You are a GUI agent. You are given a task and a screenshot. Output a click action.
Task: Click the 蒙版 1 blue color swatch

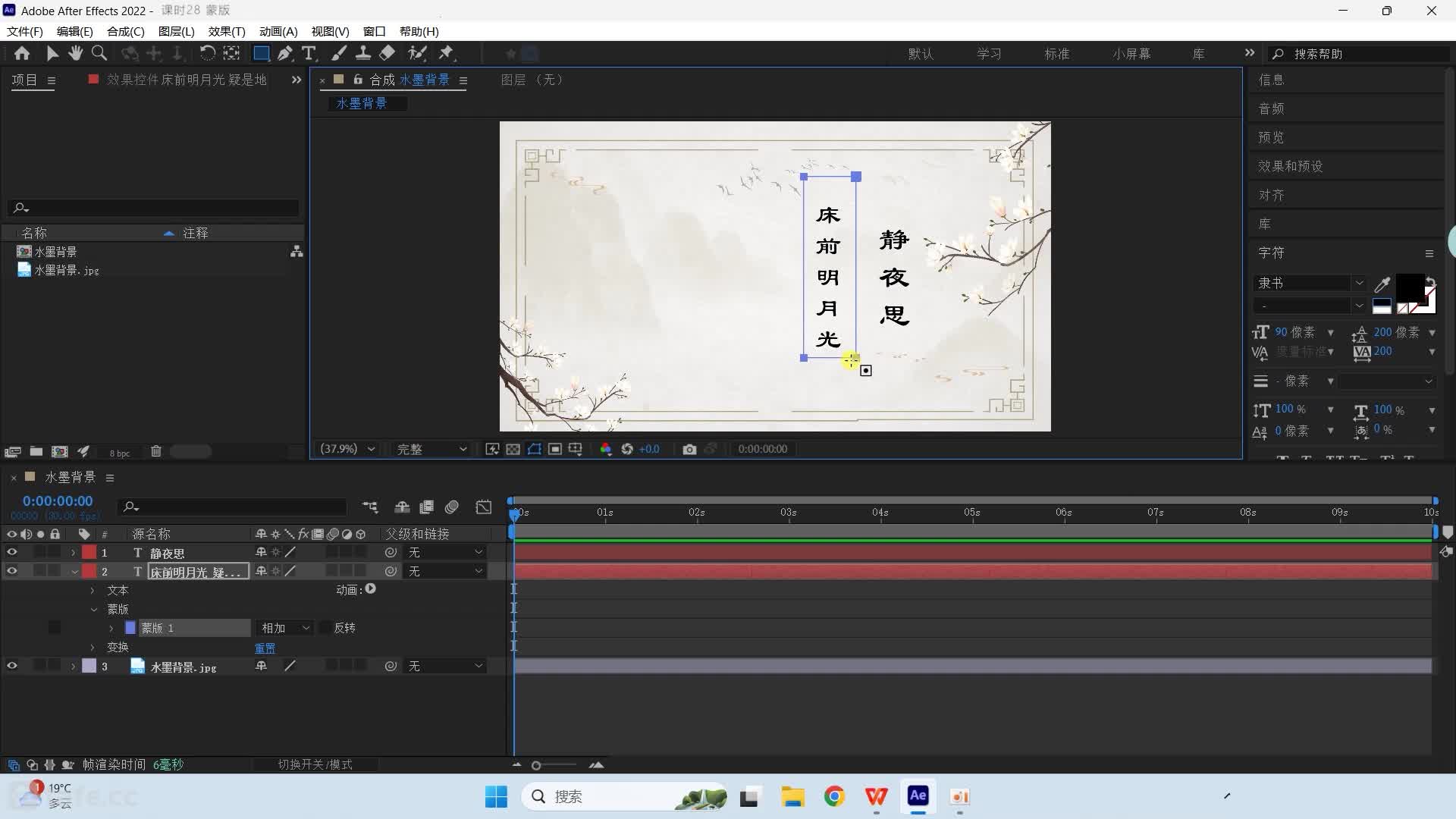(130, 628)
